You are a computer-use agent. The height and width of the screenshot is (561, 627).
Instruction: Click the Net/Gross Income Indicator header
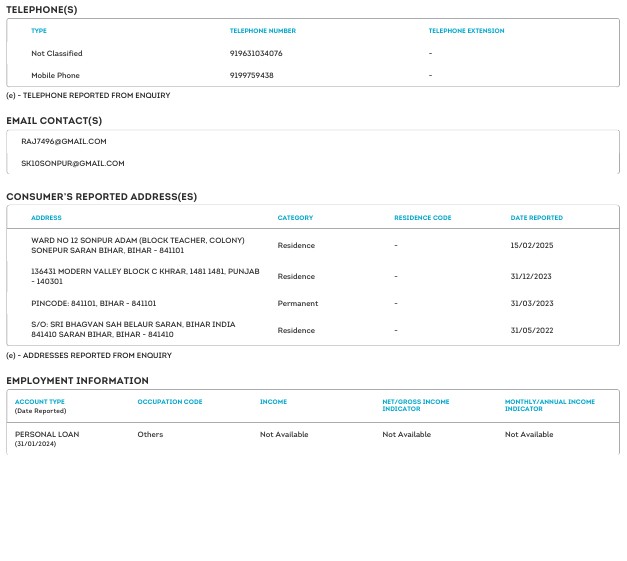416,405
